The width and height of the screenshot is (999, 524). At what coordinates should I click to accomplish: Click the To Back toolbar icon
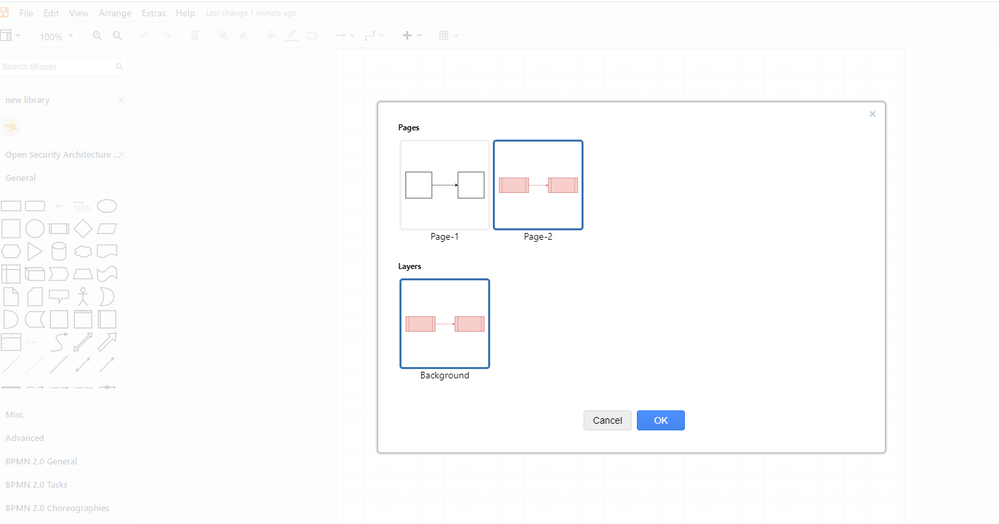point(243,36)
